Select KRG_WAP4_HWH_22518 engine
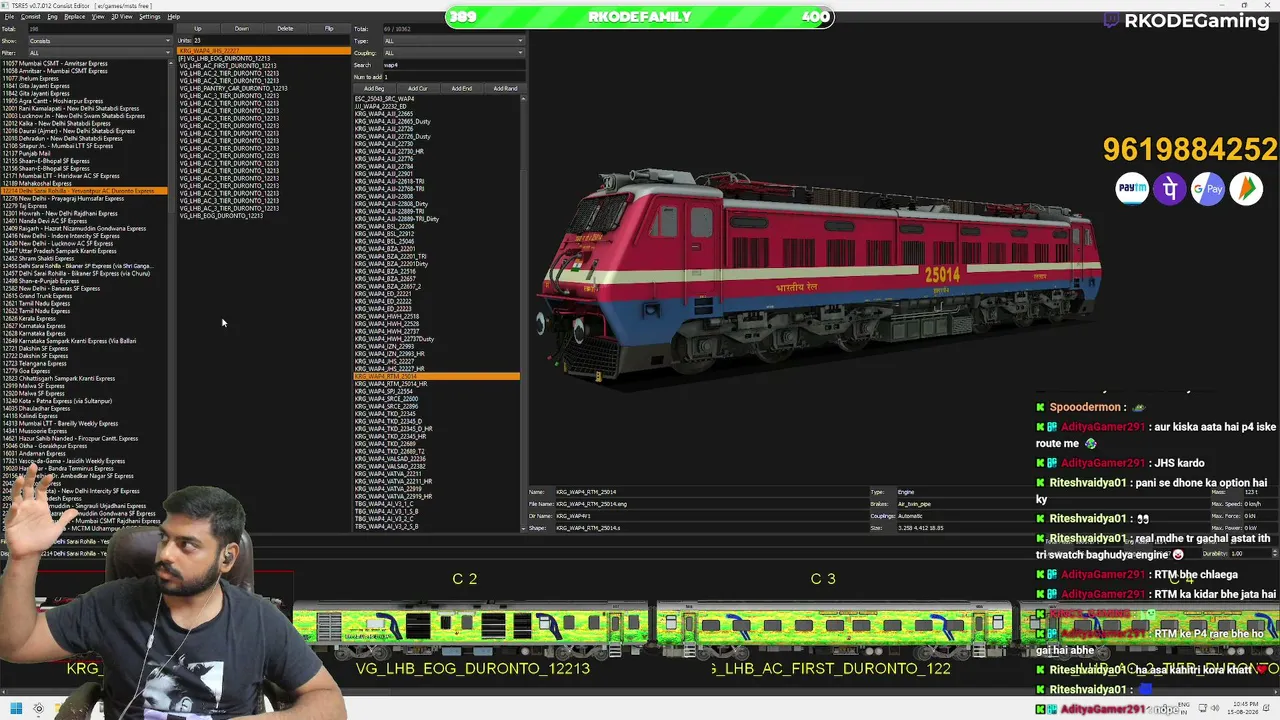Viewport: 1280px width, 720px height. [437, 316]
